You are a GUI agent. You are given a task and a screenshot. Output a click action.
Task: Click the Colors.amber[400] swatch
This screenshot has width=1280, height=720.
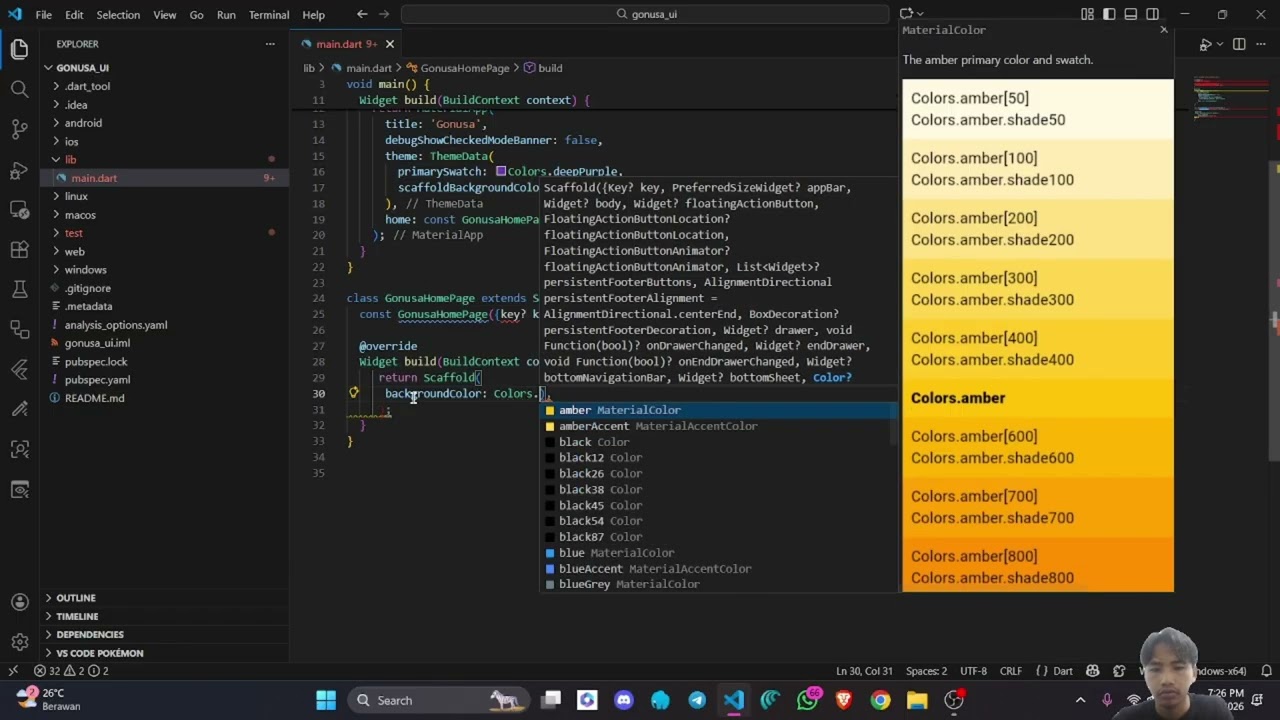pyautogui.click(x=1038, y=349)
